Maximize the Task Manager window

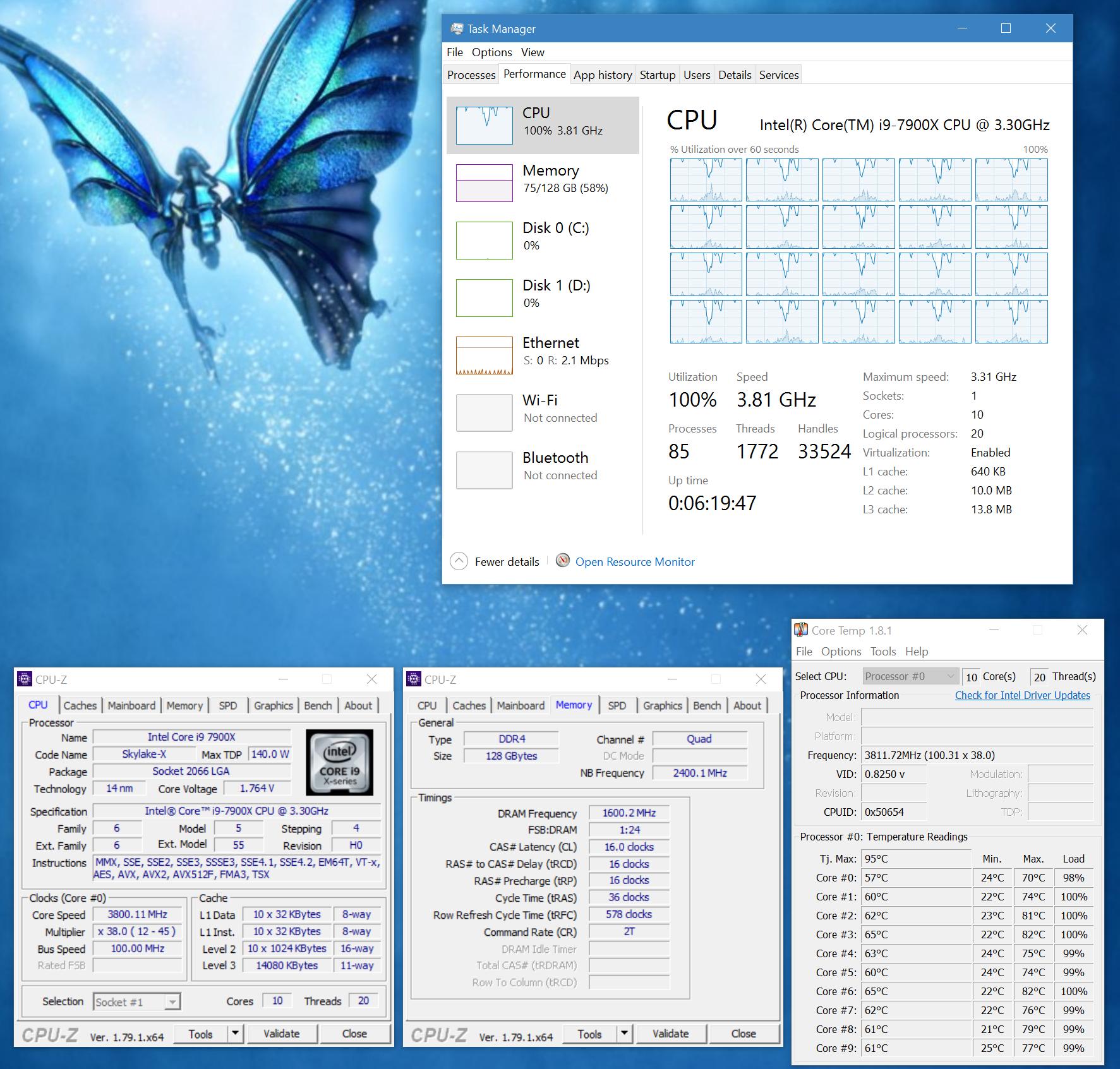point(1006,28)
